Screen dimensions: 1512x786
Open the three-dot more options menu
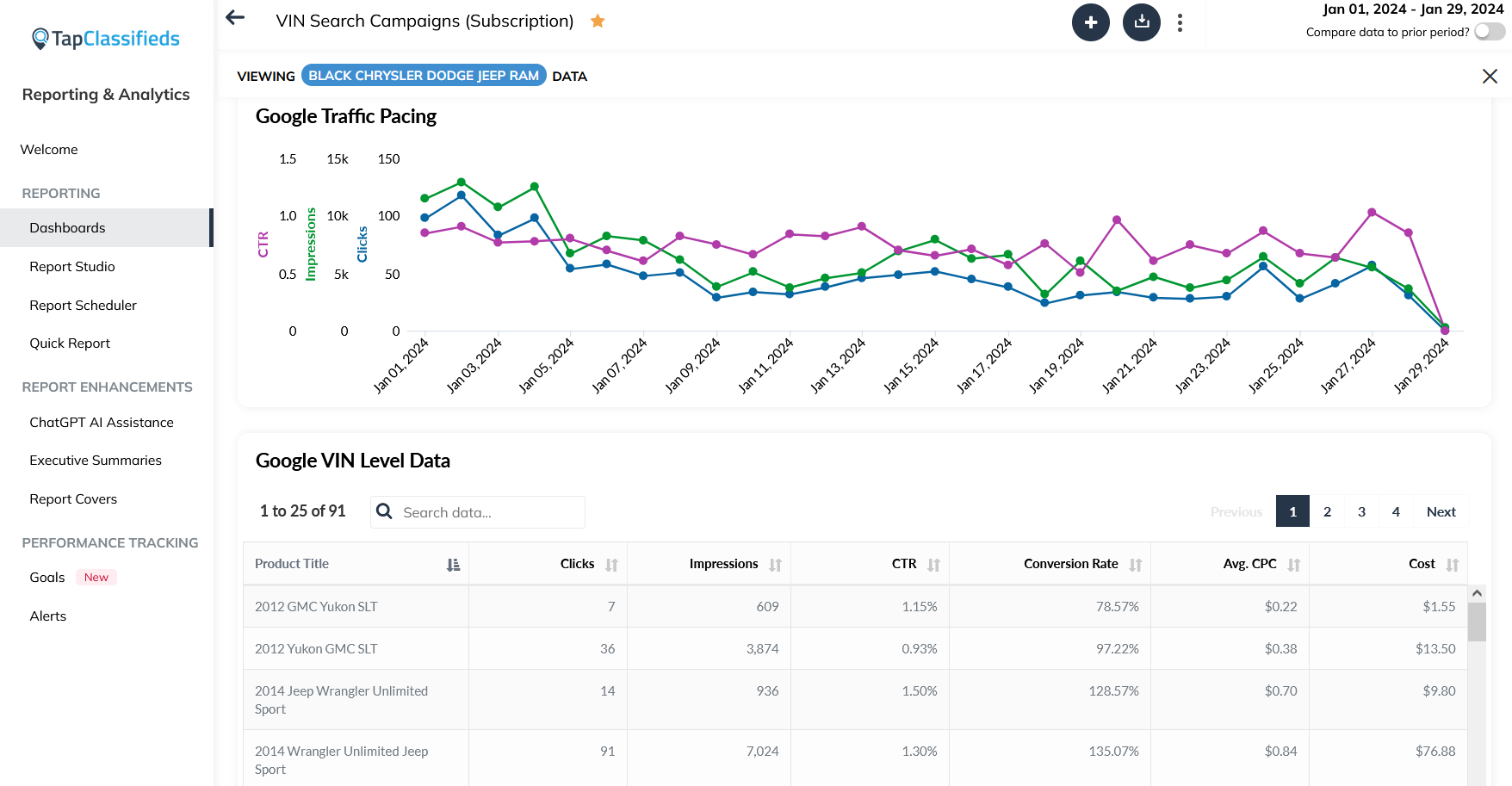1180,23
